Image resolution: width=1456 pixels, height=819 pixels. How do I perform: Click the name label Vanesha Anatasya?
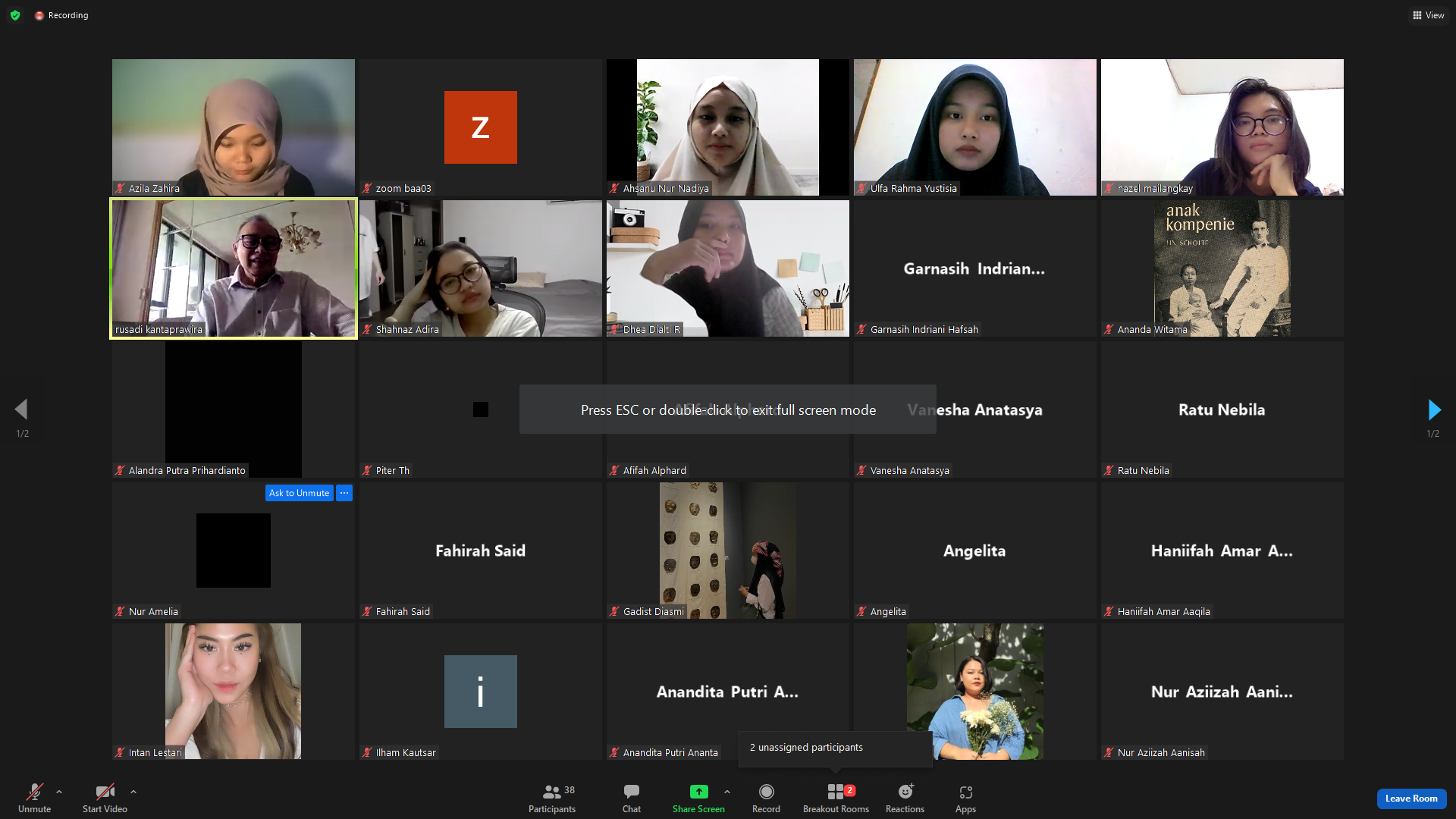(x=910, y=470)
